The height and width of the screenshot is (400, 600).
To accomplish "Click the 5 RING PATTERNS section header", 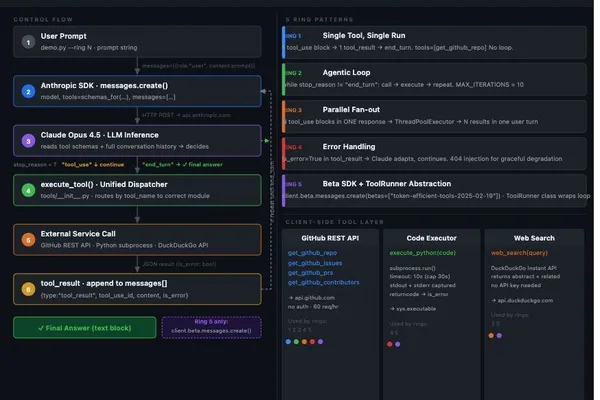I will pos(319,20).
